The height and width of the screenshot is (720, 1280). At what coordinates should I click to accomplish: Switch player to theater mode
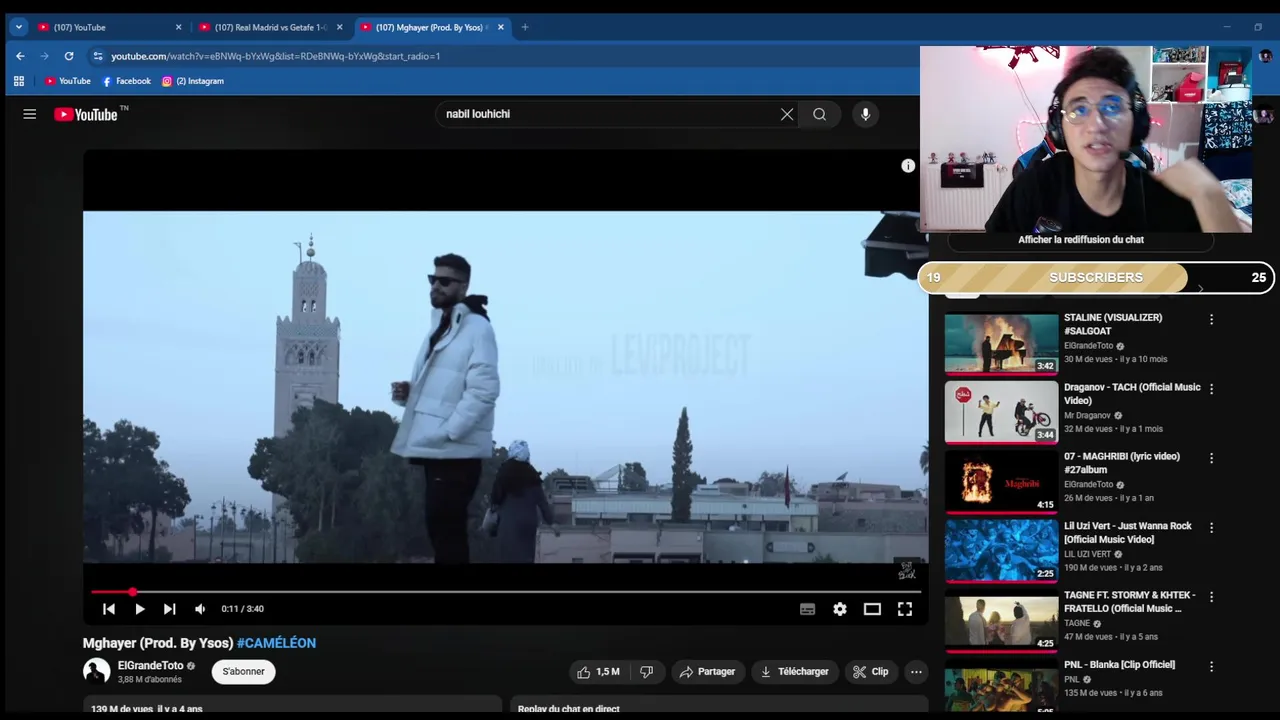[x=872, y=609]
